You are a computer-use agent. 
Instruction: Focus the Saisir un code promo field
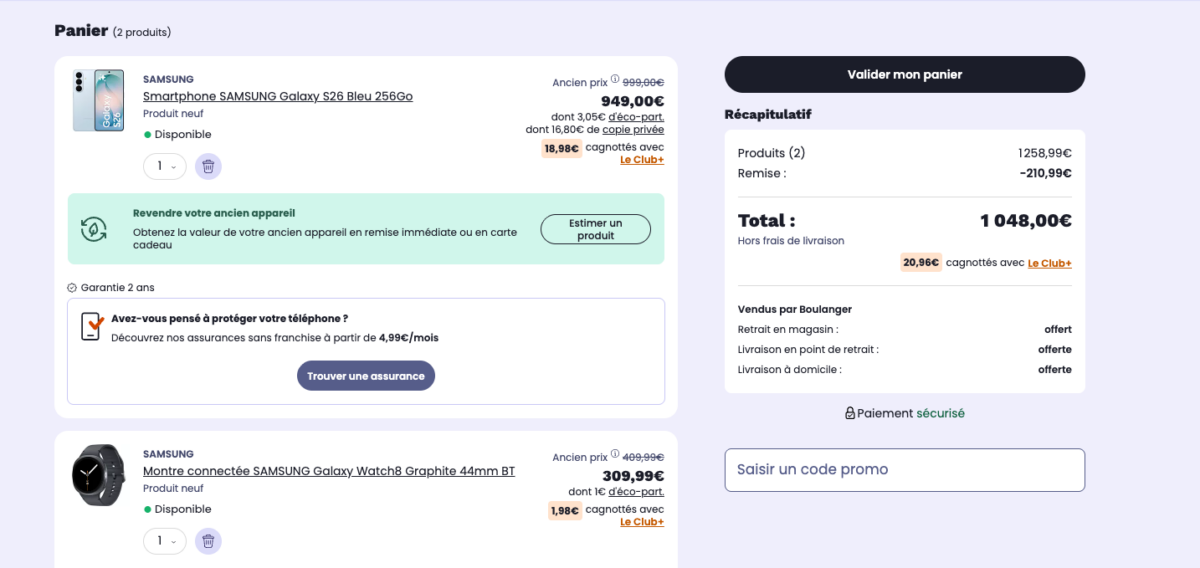(905, 470)
